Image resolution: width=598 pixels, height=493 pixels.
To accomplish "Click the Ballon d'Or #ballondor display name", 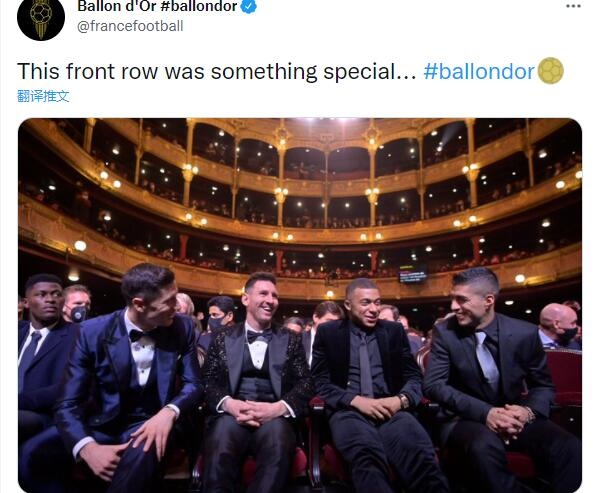I will [157, 6].
